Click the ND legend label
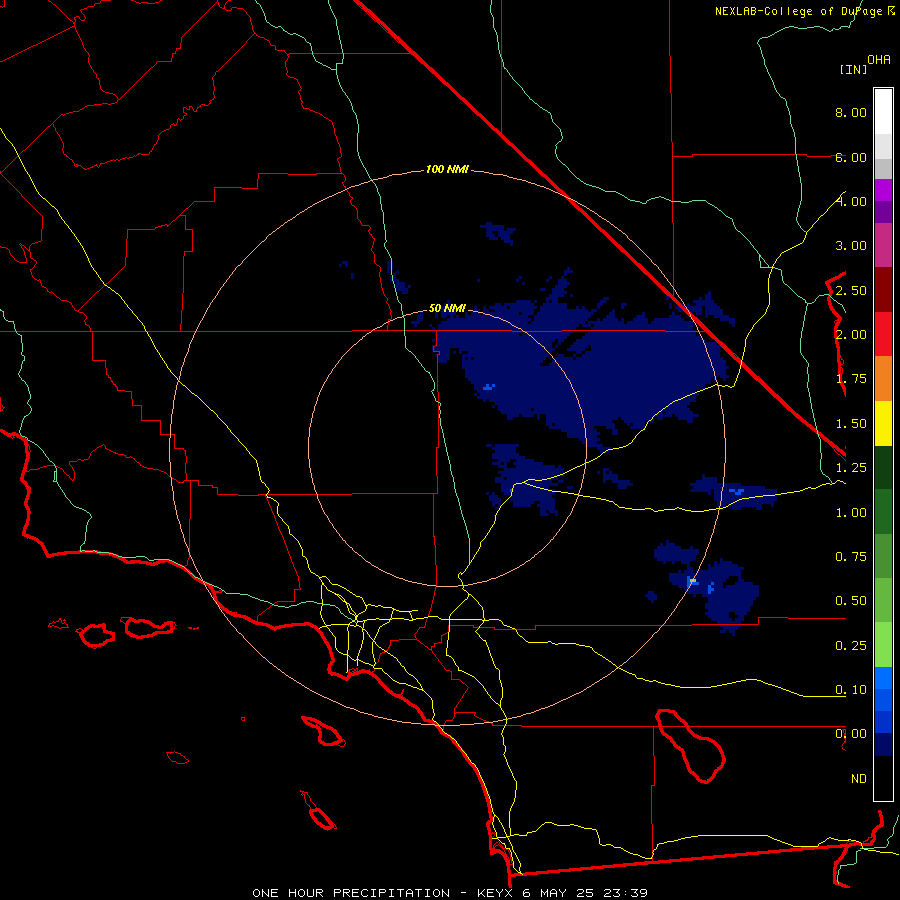 (x=859, y=779)
